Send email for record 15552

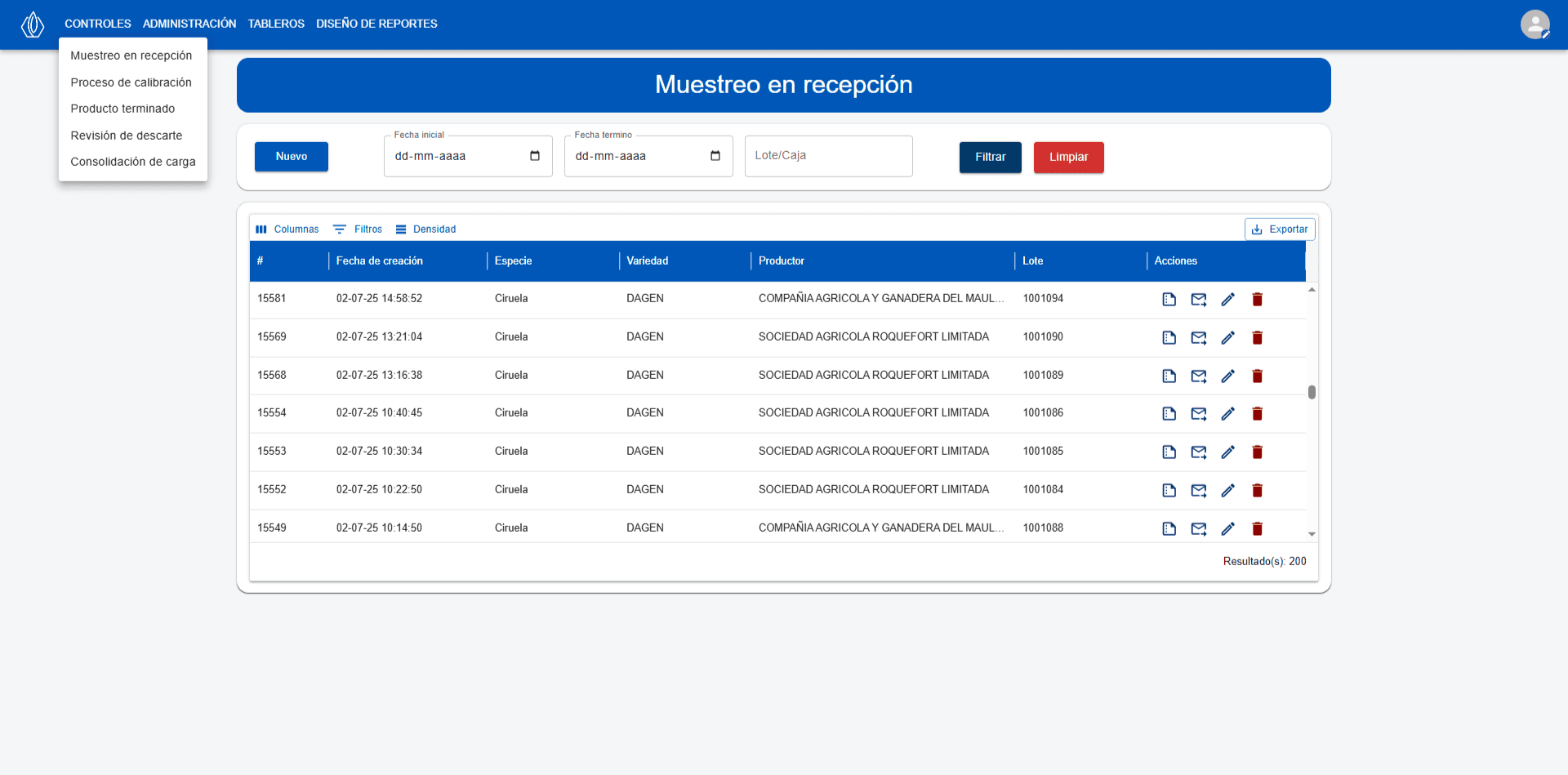(x=1198, y=490)
